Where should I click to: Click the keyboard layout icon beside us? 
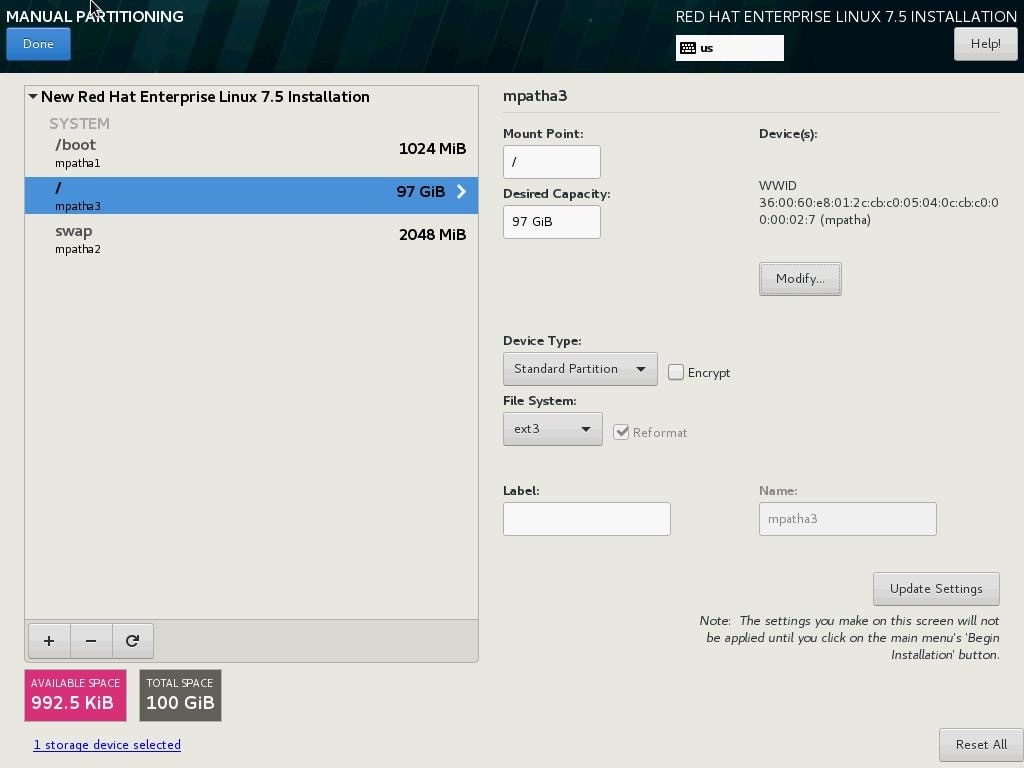[x=688, y=48]
